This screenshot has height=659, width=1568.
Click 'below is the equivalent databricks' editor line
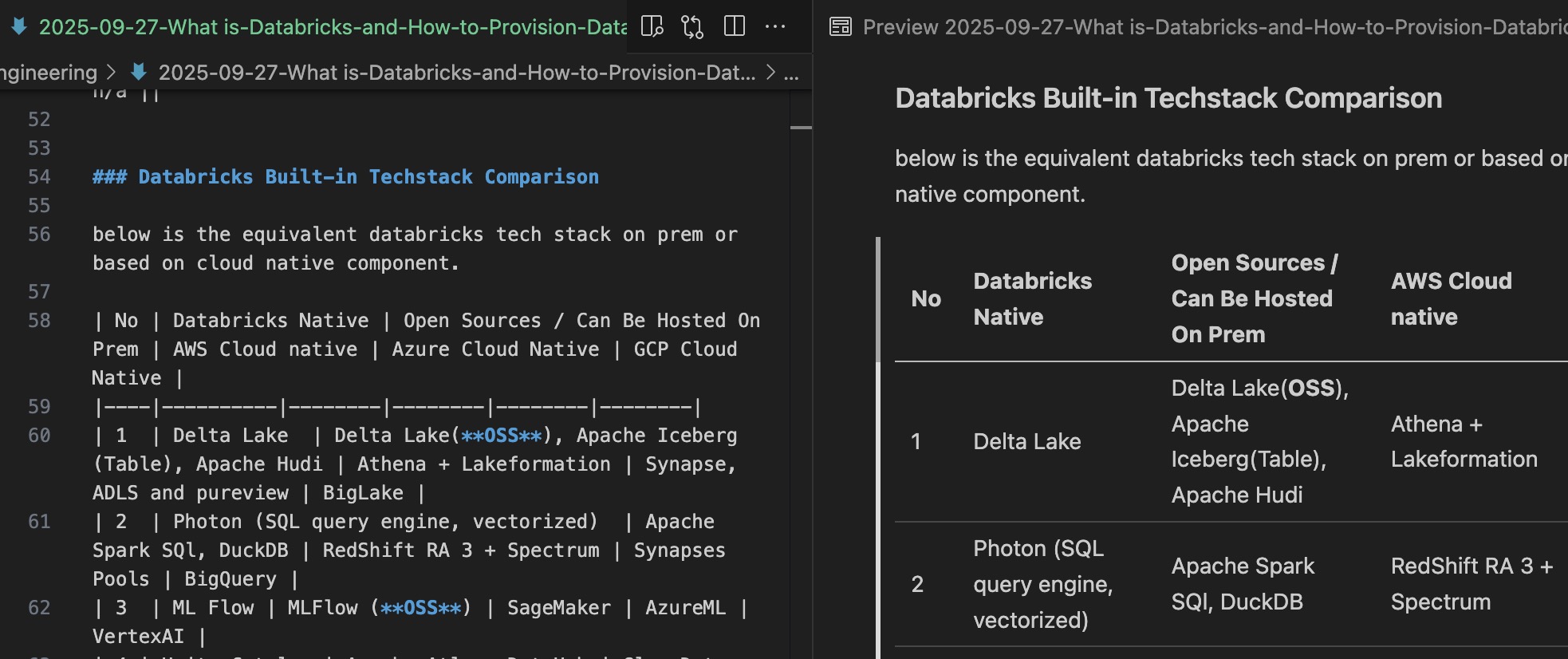tap(415, 249)
